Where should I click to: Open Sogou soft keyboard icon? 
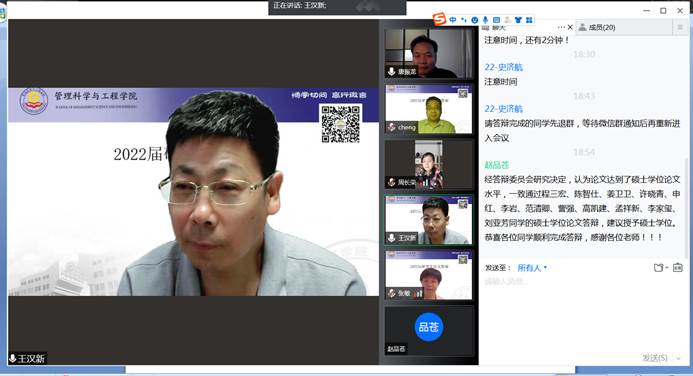(496, 20)
